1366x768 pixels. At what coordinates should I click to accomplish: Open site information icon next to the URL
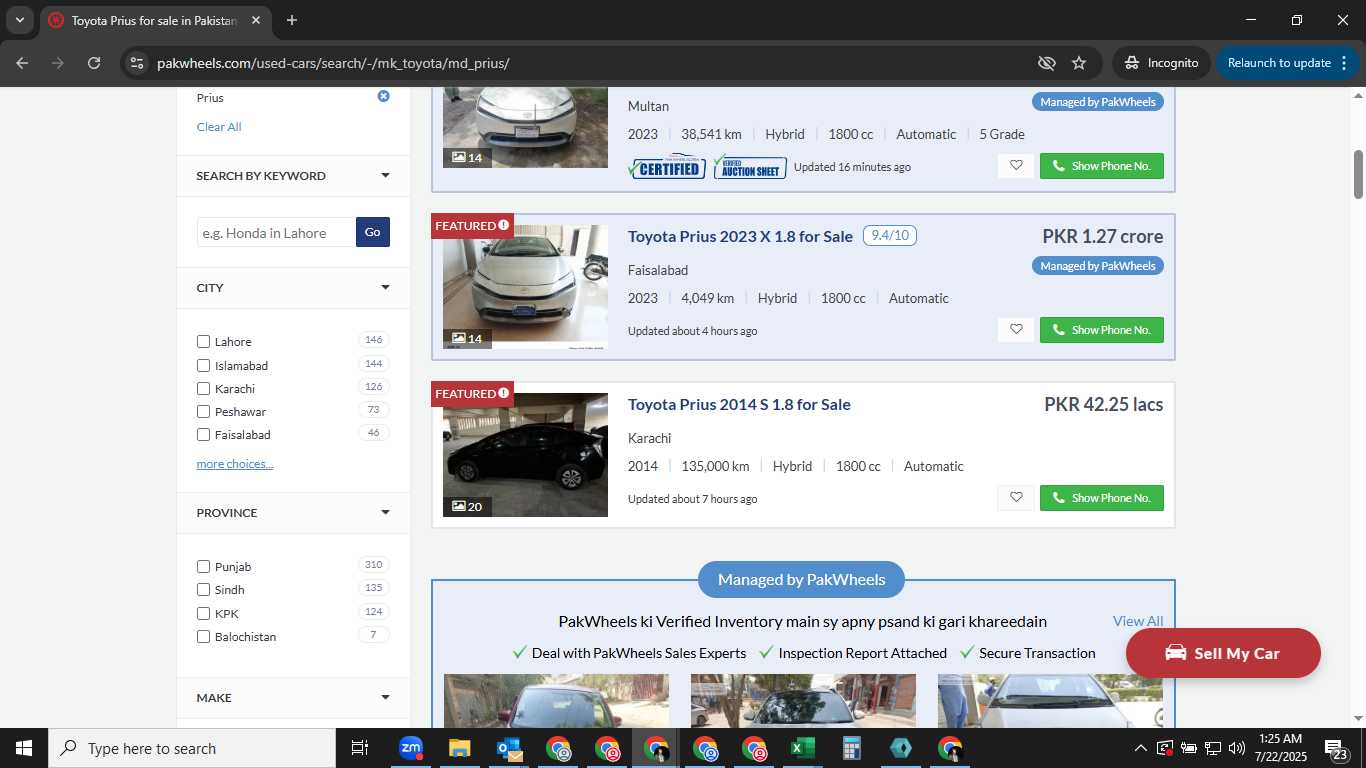pyautogui.click(x=137, y=62)
